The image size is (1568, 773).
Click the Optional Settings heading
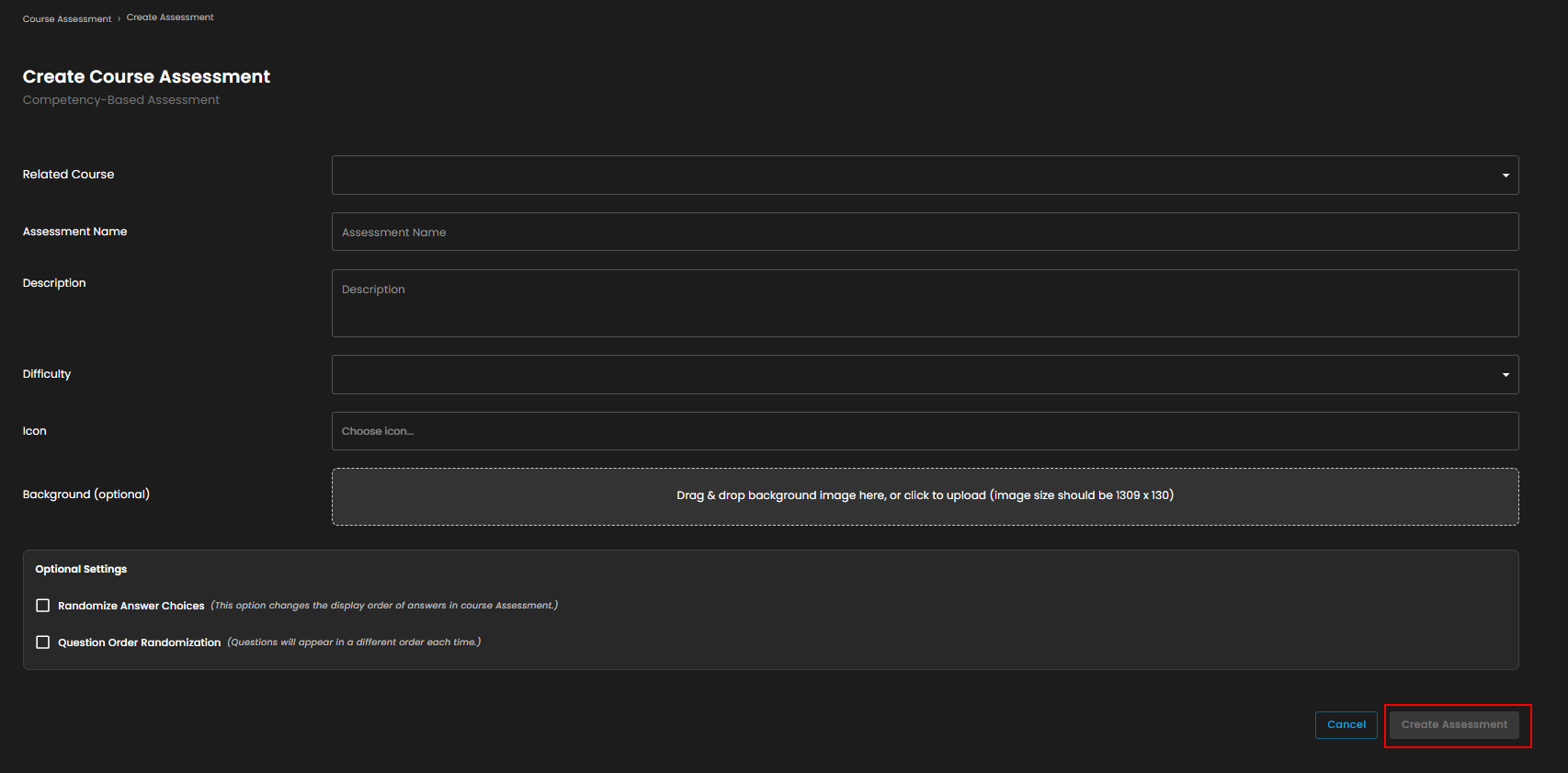coord(81,569)
